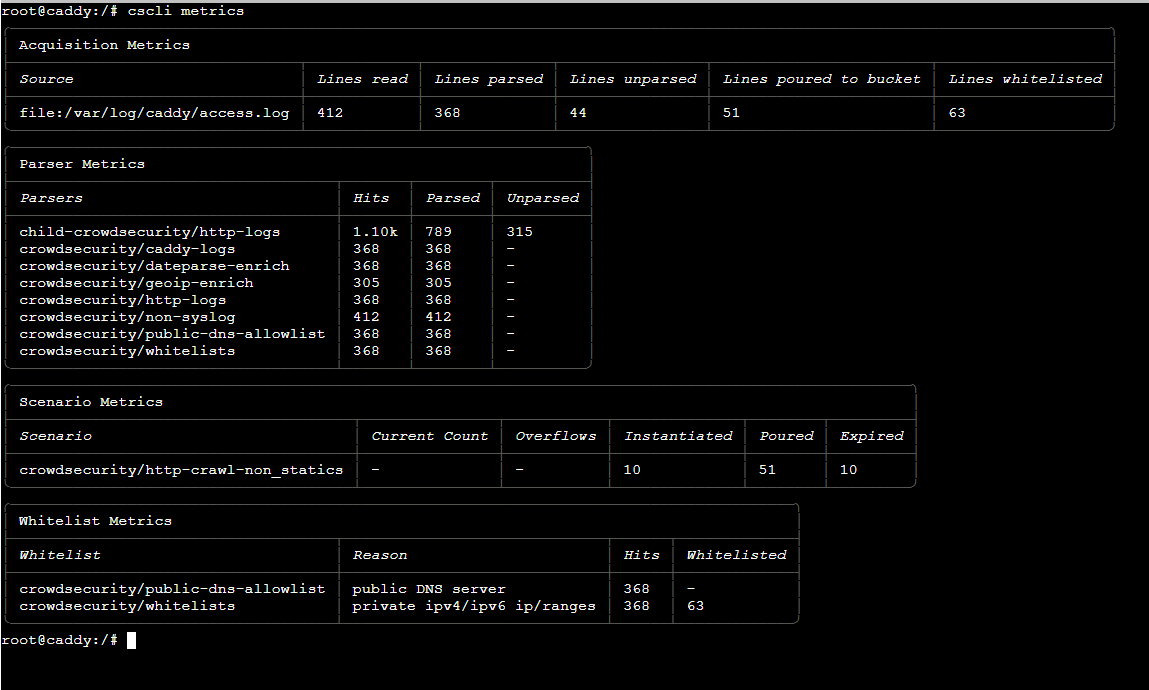Select the Lines unparsed value 44
The height and width of the screenshot is (690, 1149).
(578, 113)
